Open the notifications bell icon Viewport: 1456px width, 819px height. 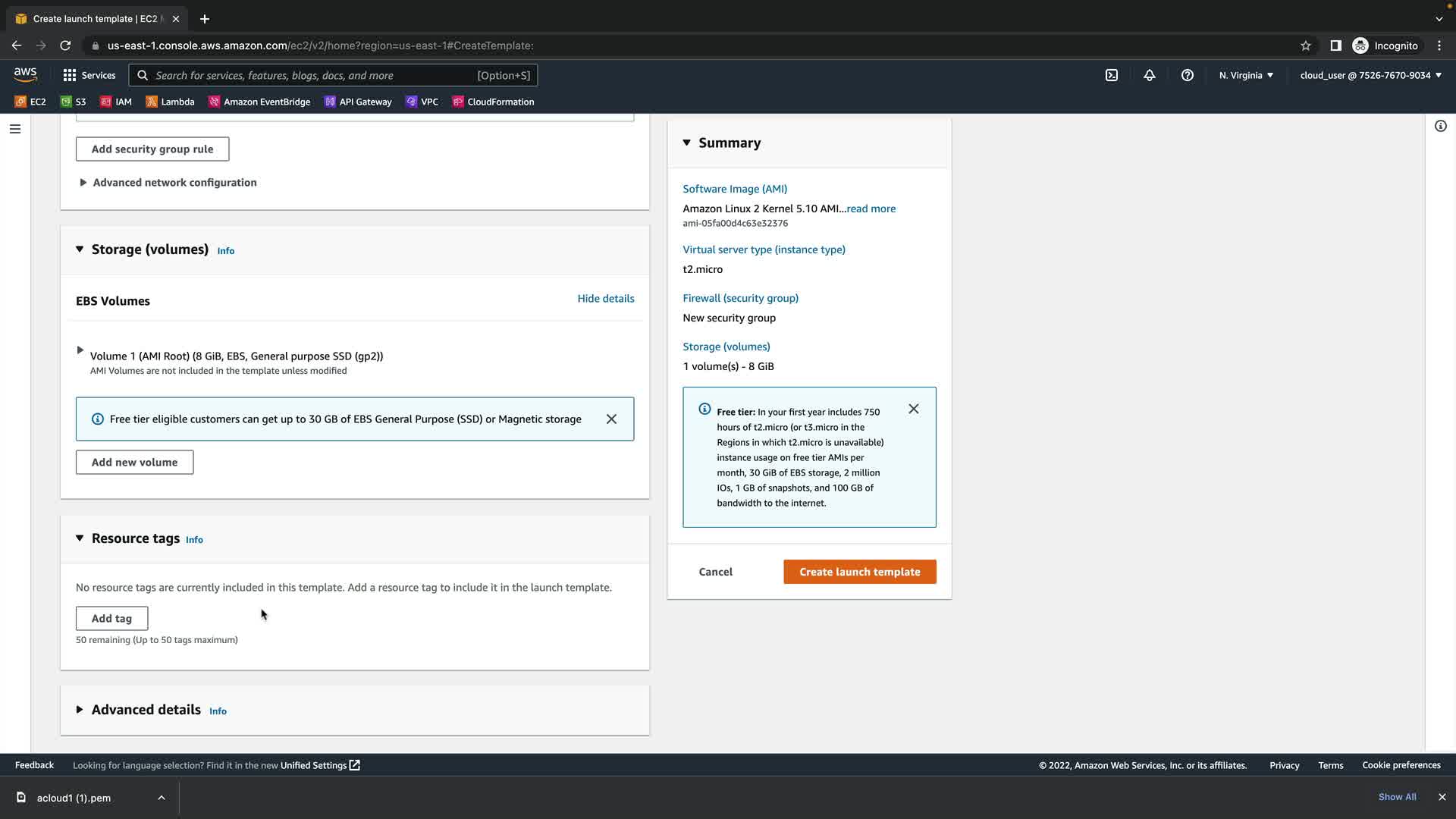coord(1150,75)
